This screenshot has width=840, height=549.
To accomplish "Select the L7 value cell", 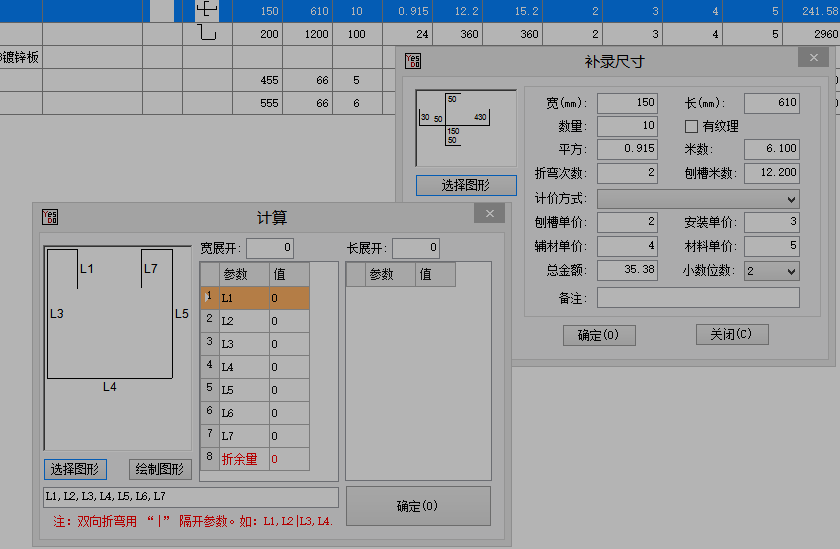I will pos(289,436).
